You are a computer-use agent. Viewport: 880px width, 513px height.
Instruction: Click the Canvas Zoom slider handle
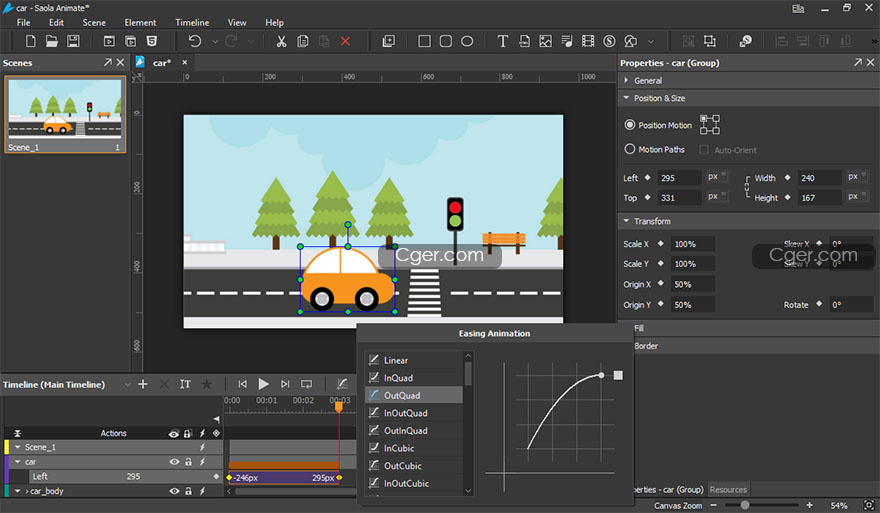pos(745,505)
